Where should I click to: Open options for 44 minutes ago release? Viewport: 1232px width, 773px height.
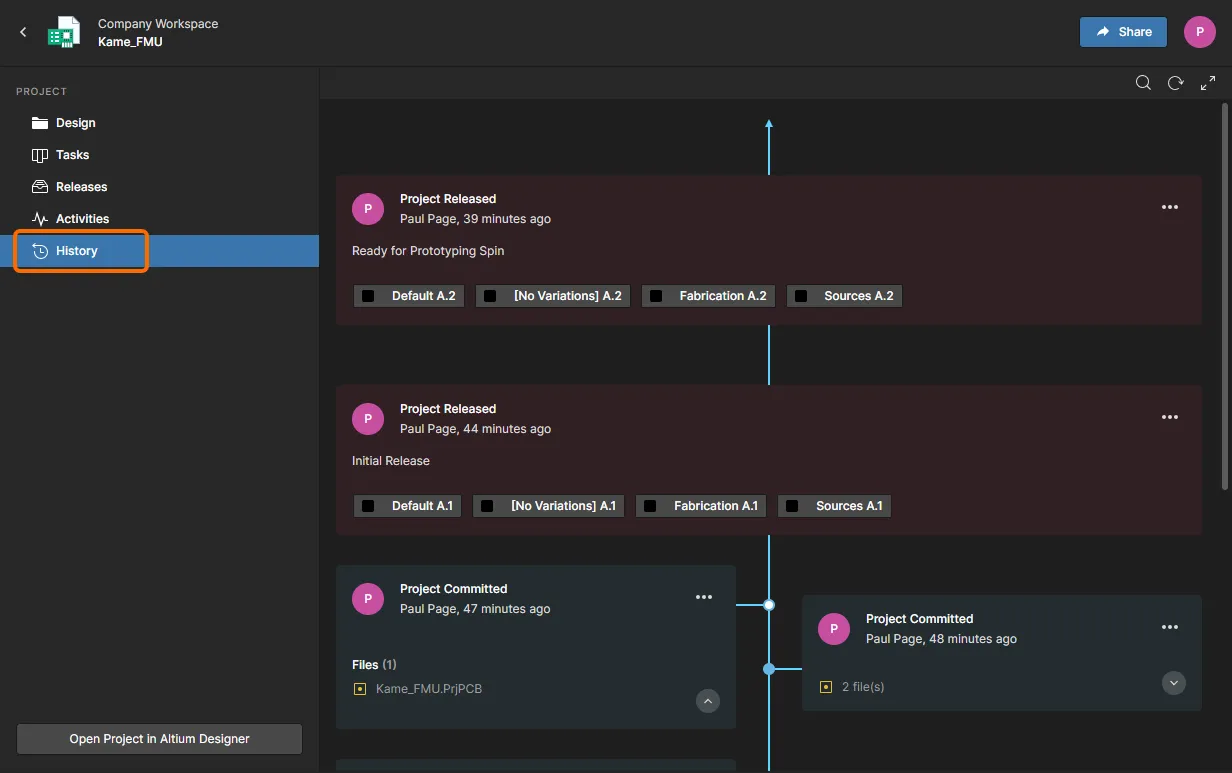pyautogui.click(x=1170, y=417)
